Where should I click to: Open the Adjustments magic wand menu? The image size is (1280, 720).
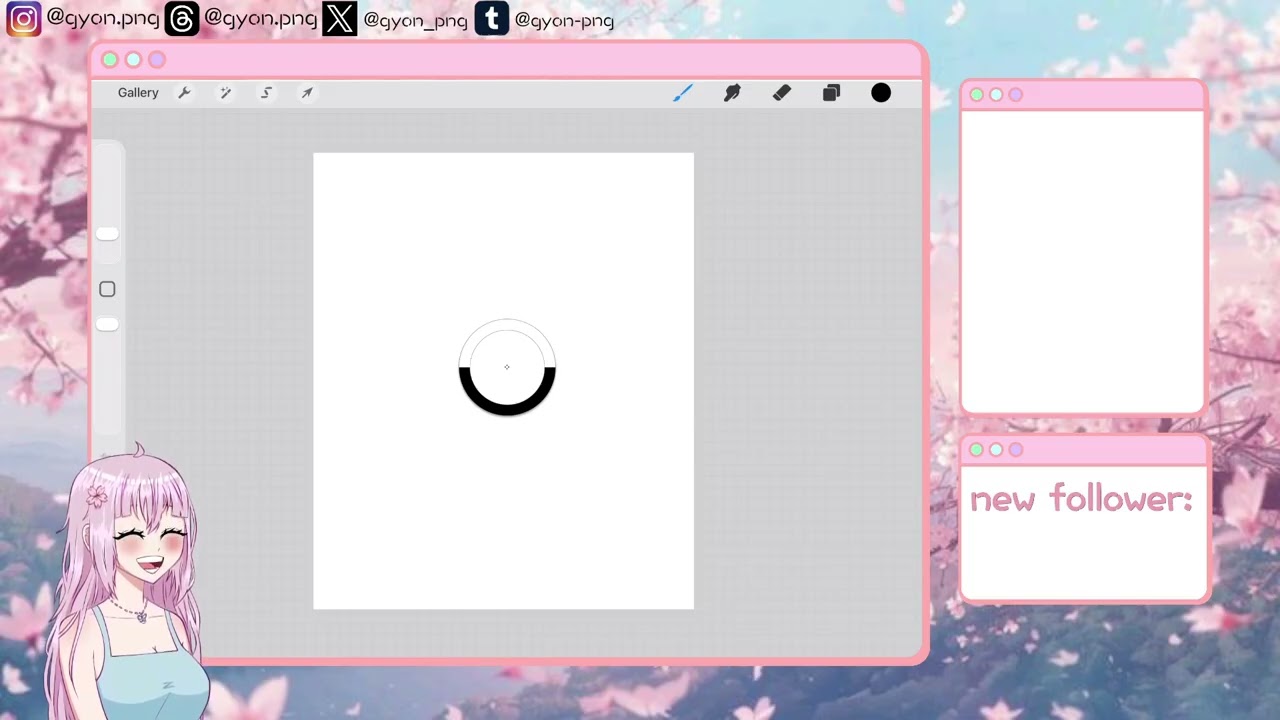(x=225, y=92)
